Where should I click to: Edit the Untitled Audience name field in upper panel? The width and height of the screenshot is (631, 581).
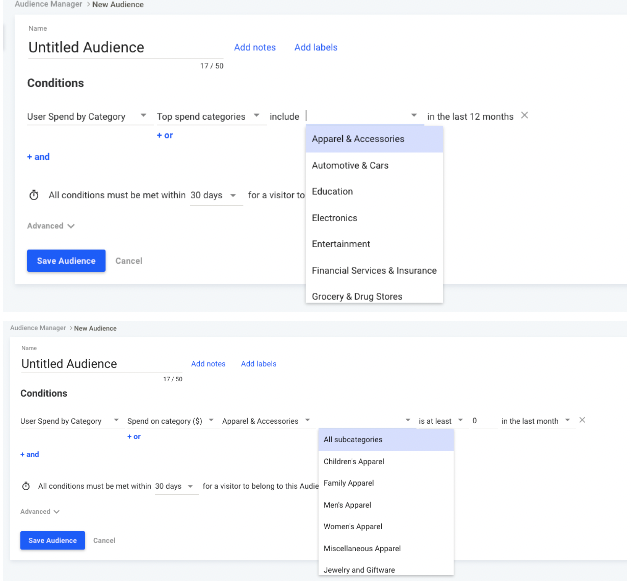(x=126, y=47)
